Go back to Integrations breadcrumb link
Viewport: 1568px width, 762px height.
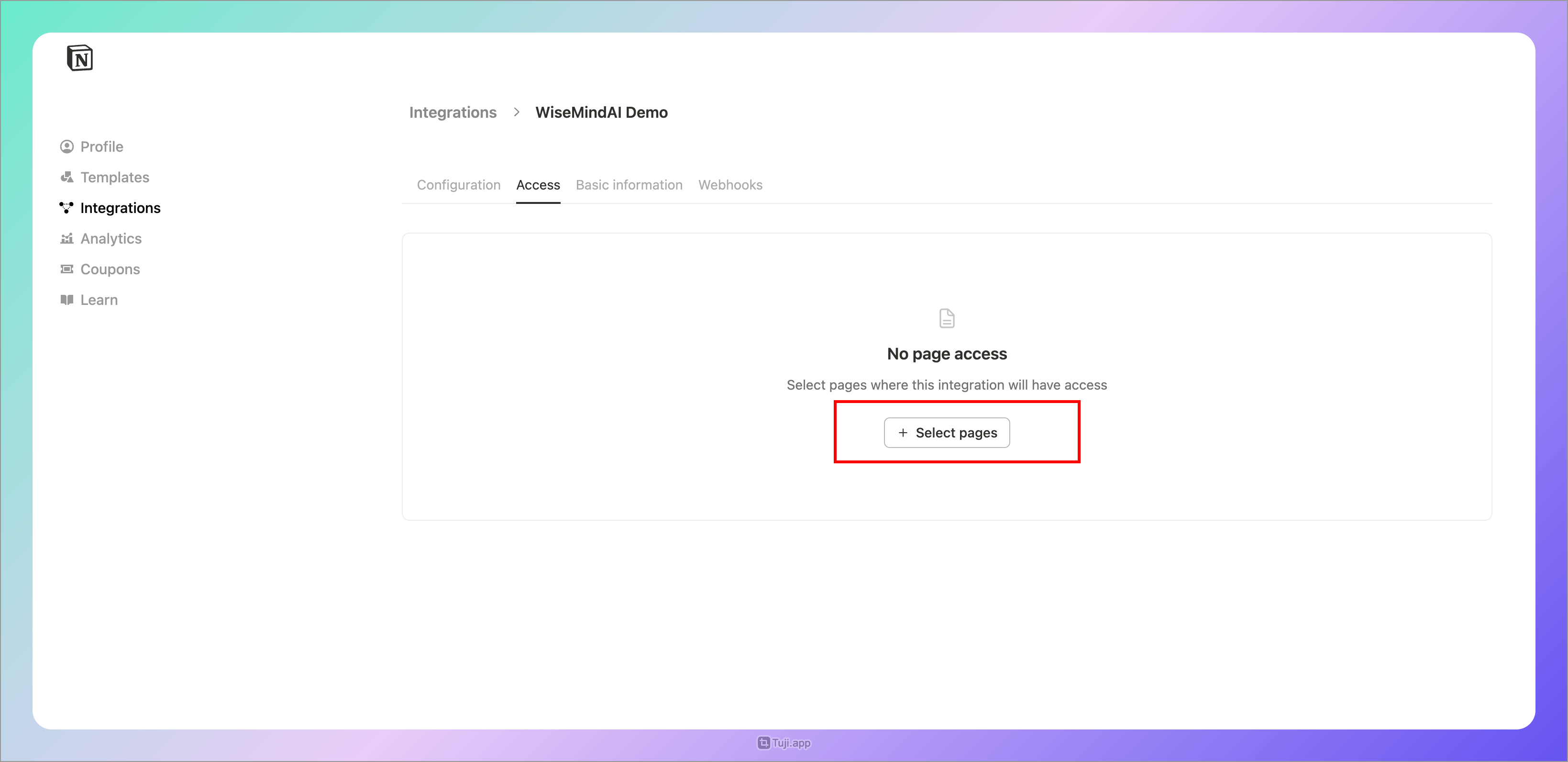[x=452, y=112]
